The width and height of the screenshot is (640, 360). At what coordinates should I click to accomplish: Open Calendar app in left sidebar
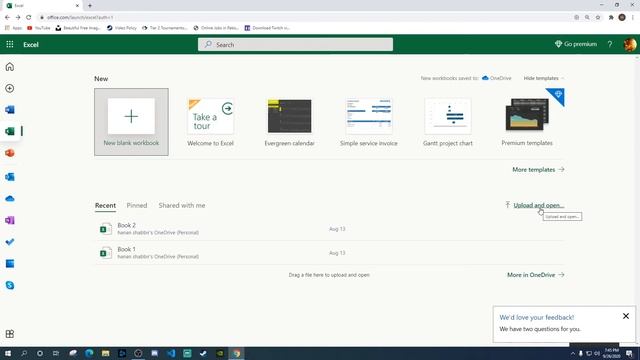coord(10,263)
